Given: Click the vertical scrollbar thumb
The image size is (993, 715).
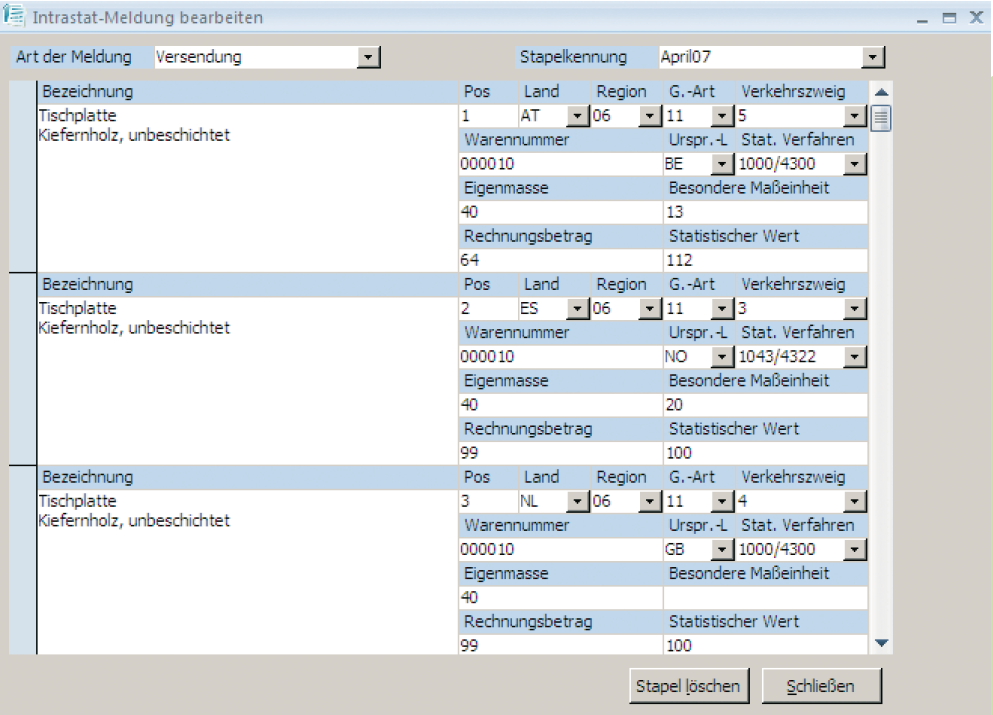Looking at the screenshot, I should coord(881,119).
